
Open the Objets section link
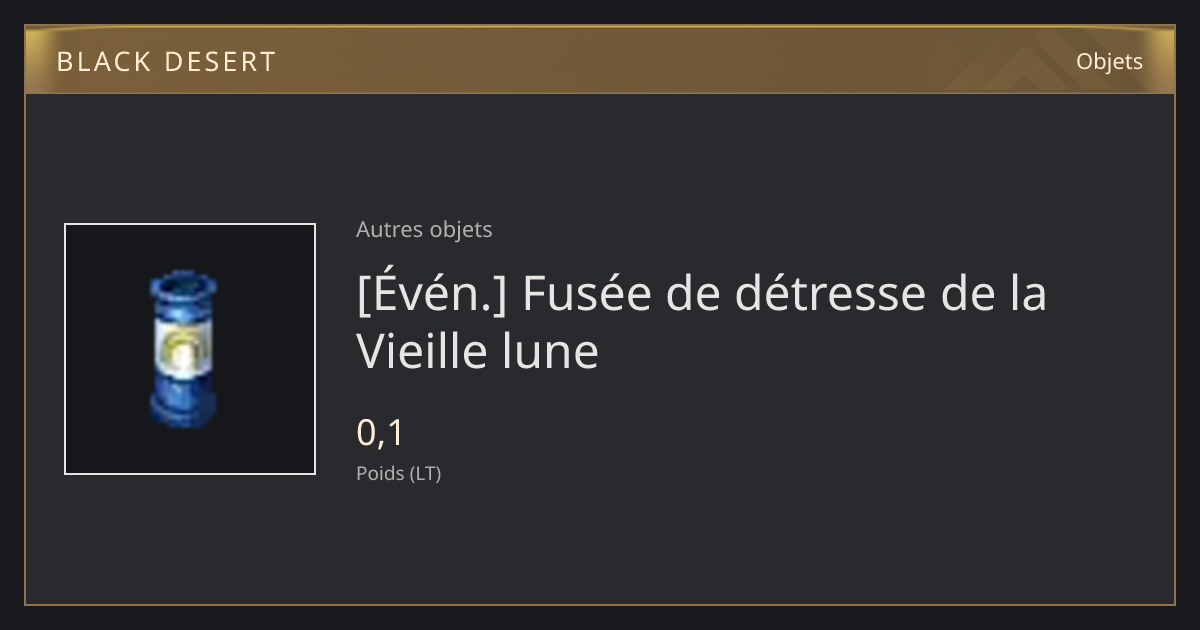(x=1109, y=61)
